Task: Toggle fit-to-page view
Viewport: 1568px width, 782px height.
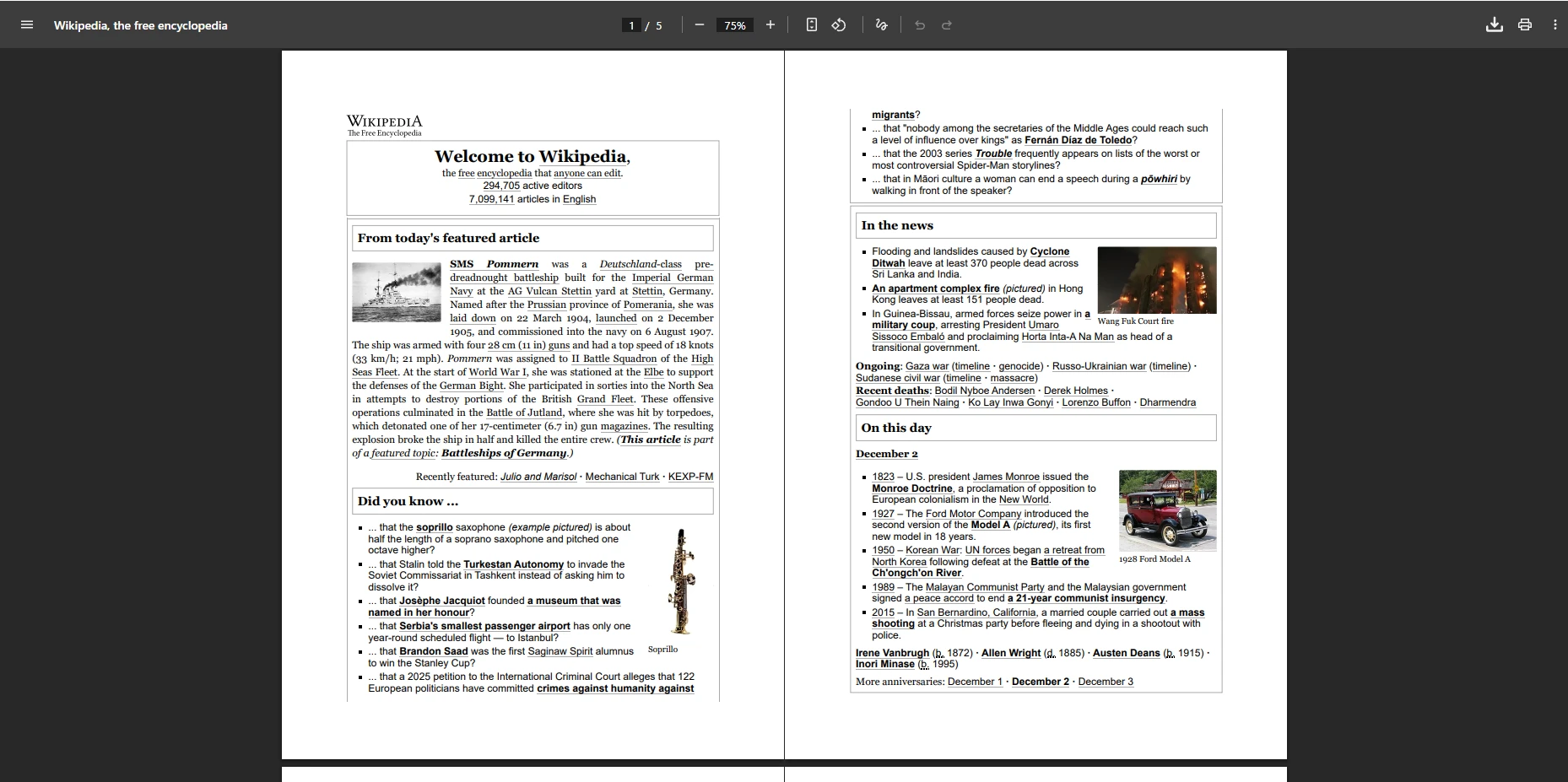Action: pyautogui.click(x=811, y=25)
